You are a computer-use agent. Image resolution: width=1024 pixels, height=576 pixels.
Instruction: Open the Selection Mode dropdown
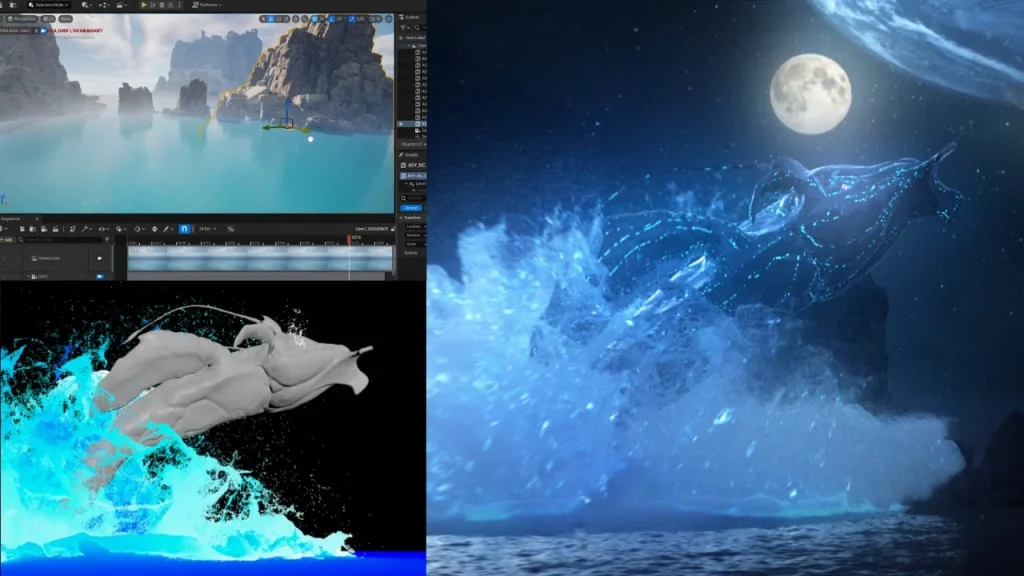point(47,5)
